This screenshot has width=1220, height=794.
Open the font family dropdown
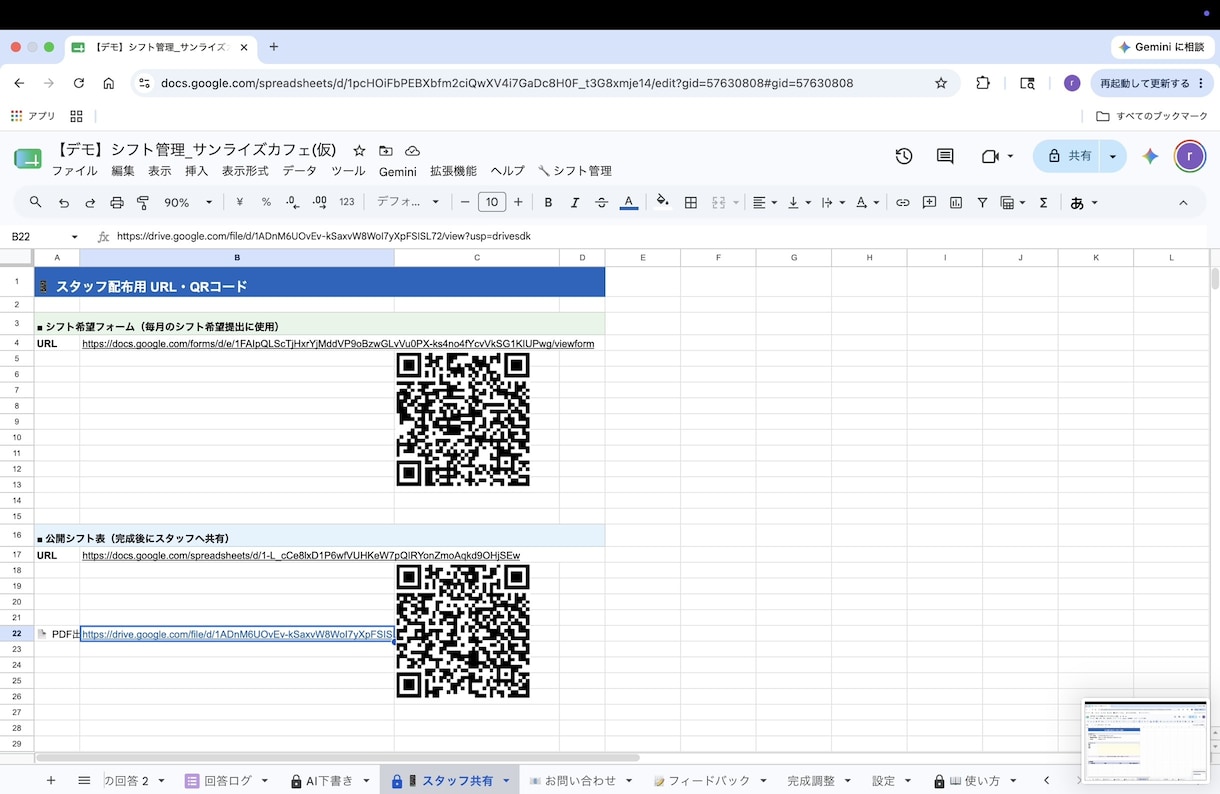[408, 202]
